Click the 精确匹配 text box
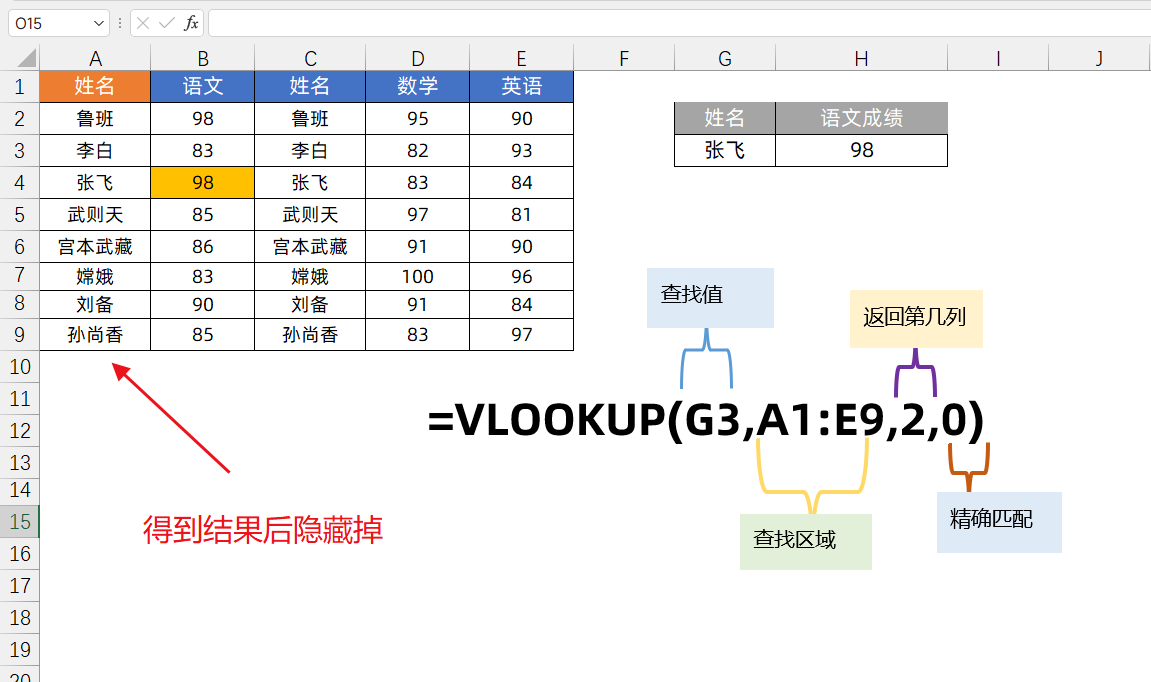The width and height of the screenshot is (1151, 682). pyautogui.click(x=998, y=521)
